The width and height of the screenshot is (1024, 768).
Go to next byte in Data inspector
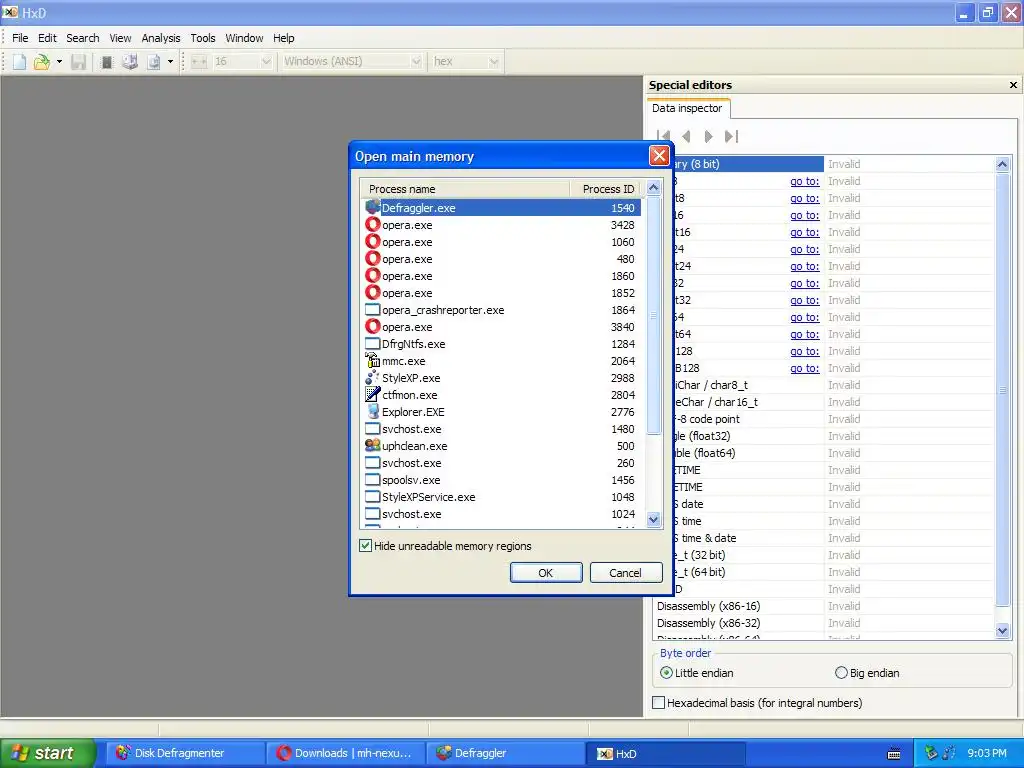(x=709, y=136)
